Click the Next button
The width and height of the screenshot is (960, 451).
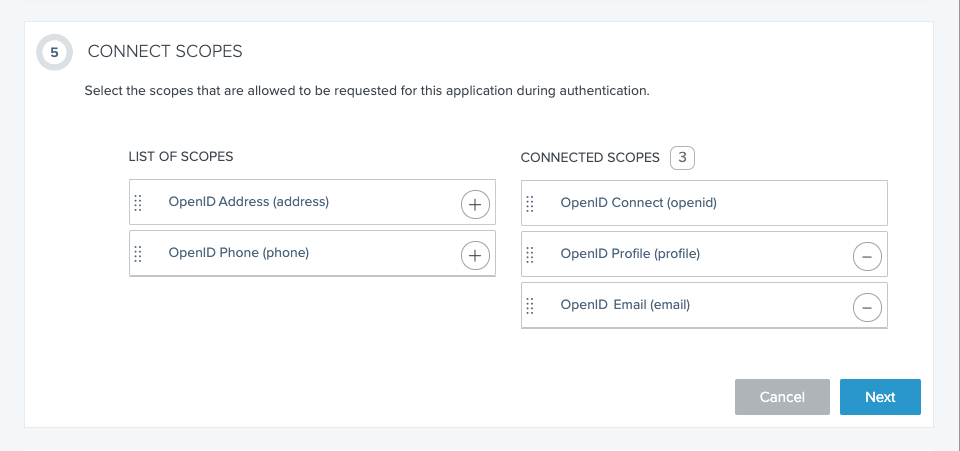(x=880, y=397)
